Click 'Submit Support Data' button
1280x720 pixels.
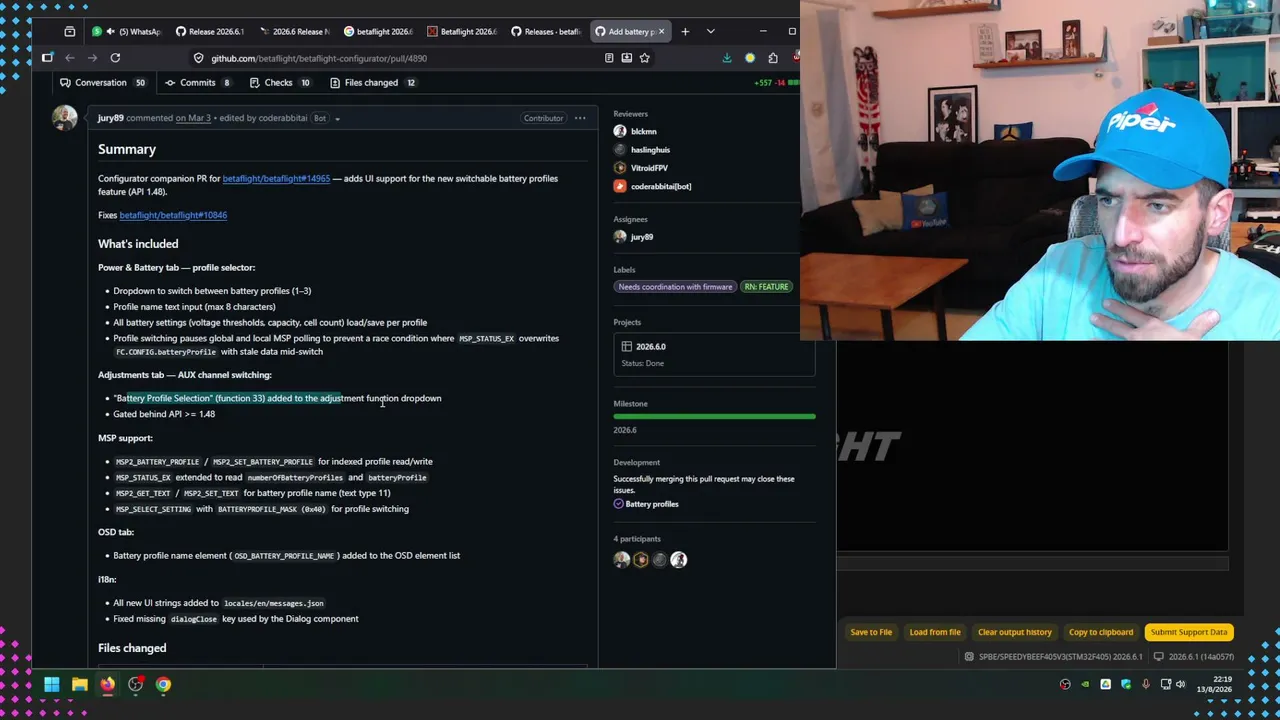[x=1189, y=632]
